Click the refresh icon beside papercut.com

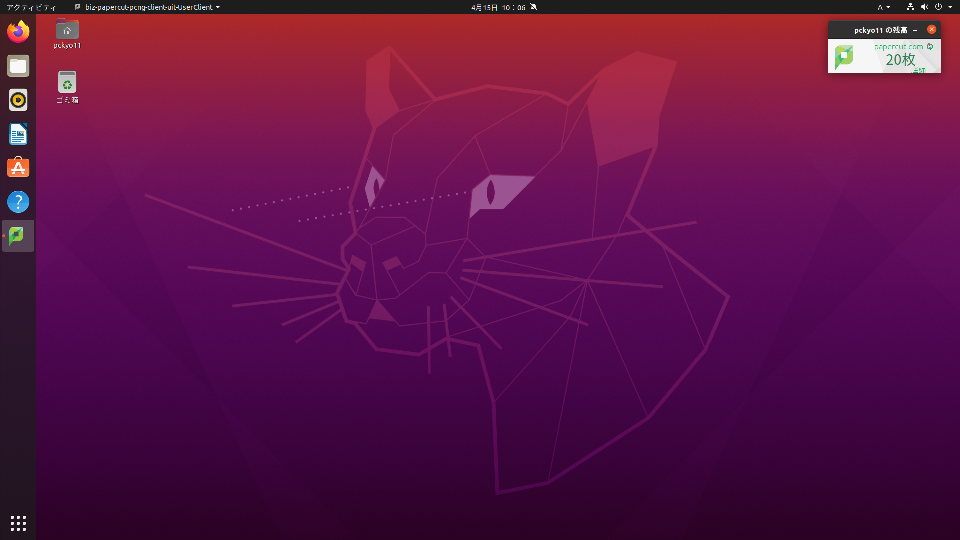pyautogui.click(x=930, y=47)
